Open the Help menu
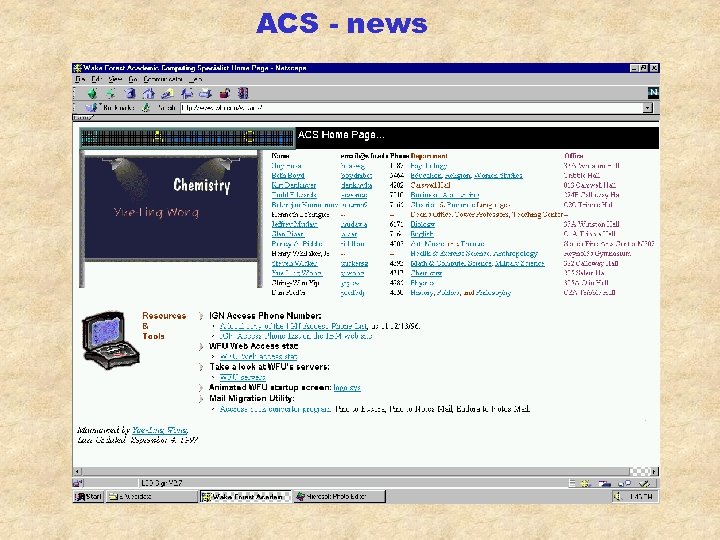The width and height of the screenshot is (720, 540). coord(195,79)
